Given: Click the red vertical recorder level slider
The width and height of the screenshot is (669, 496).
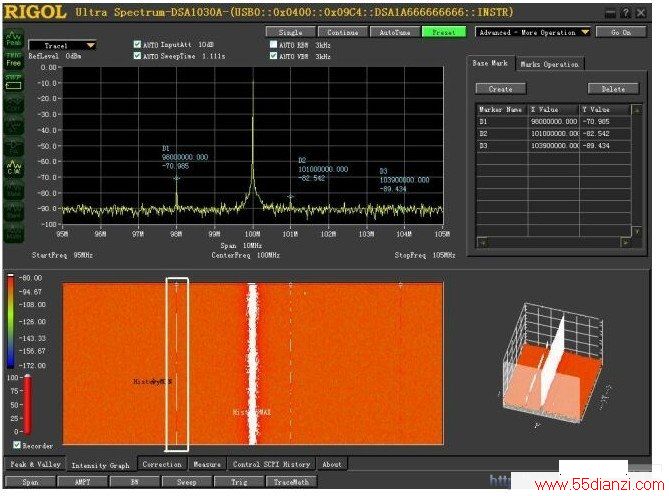Looking at the screenshot, I should coord(27,404).
